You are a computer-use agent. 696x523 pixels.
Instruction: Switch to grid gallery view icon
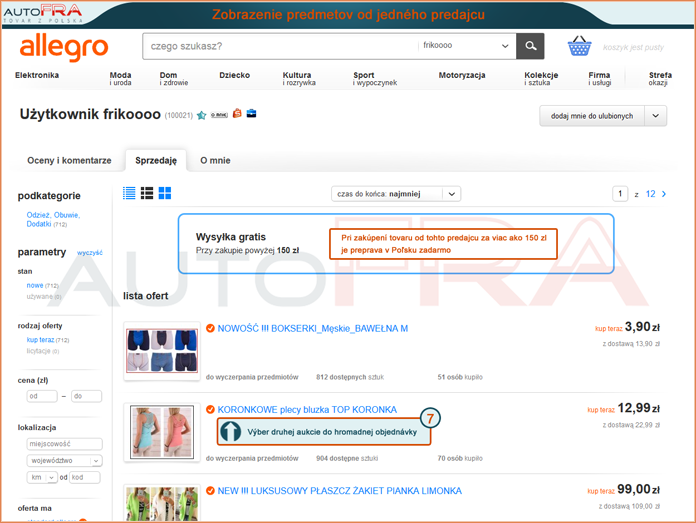[165, 193]
